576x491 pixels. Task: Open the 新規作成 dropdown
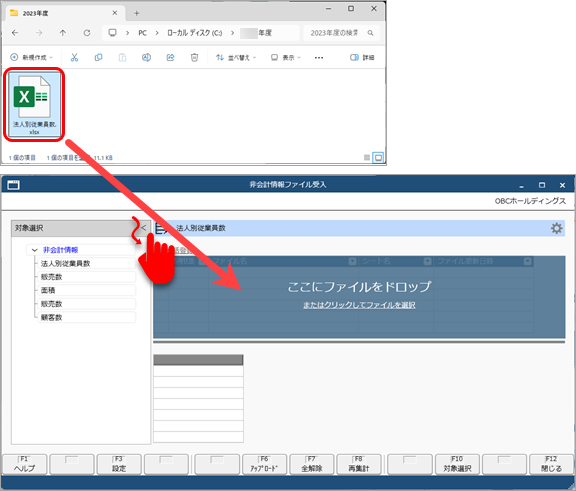coord(32,57)
